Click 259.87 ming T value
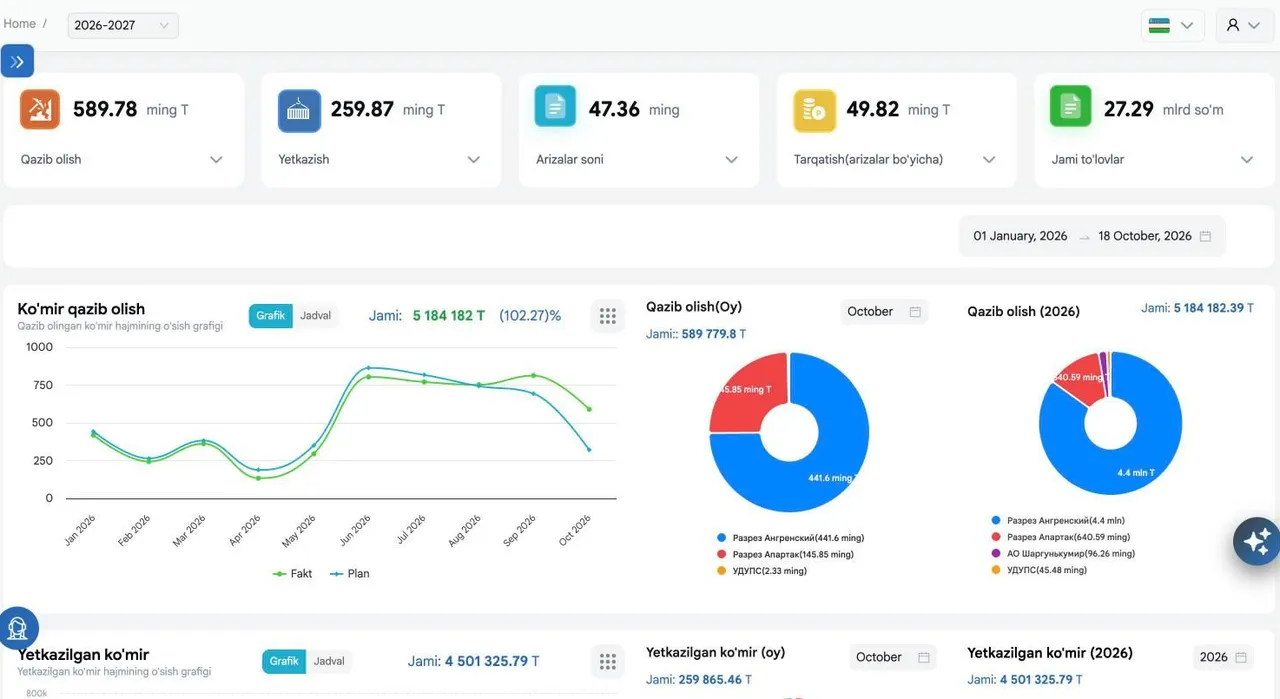The height and width of the screenshot is (699, 1280). click(388, 110)
